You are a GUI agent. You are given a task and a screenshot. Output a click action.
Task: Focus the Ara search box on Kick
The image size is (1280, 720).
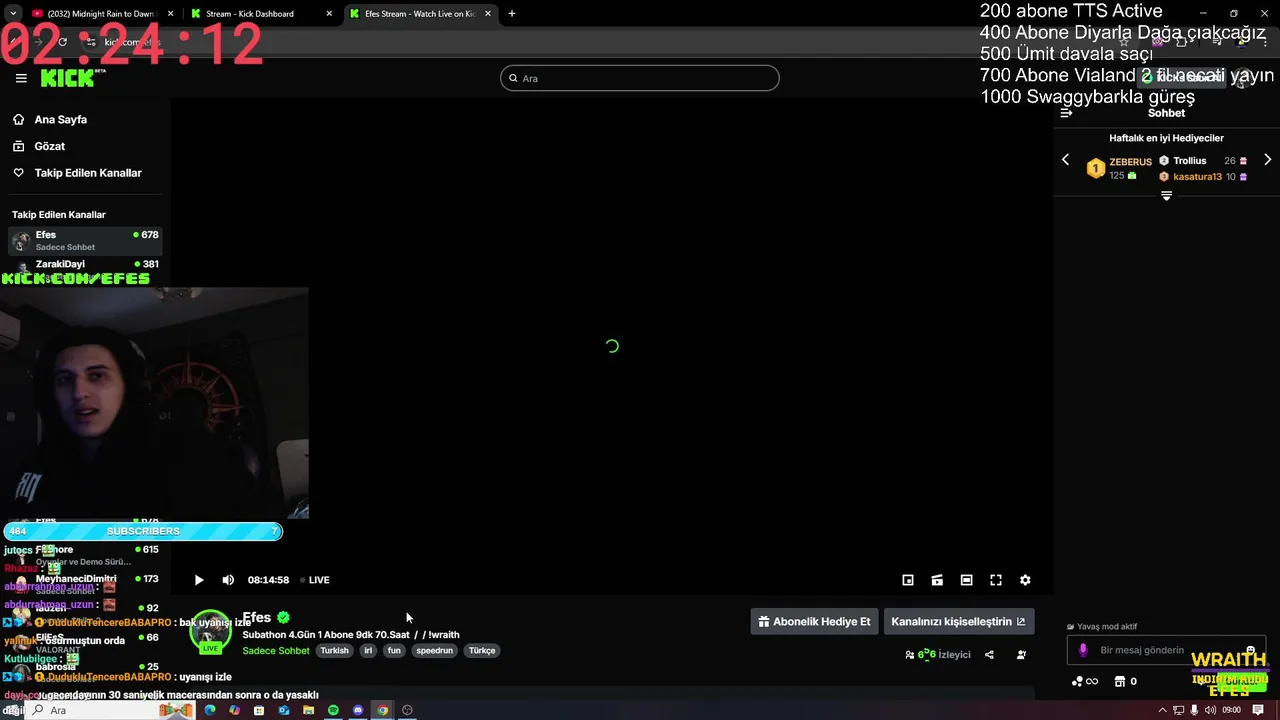tap(640, 78)
